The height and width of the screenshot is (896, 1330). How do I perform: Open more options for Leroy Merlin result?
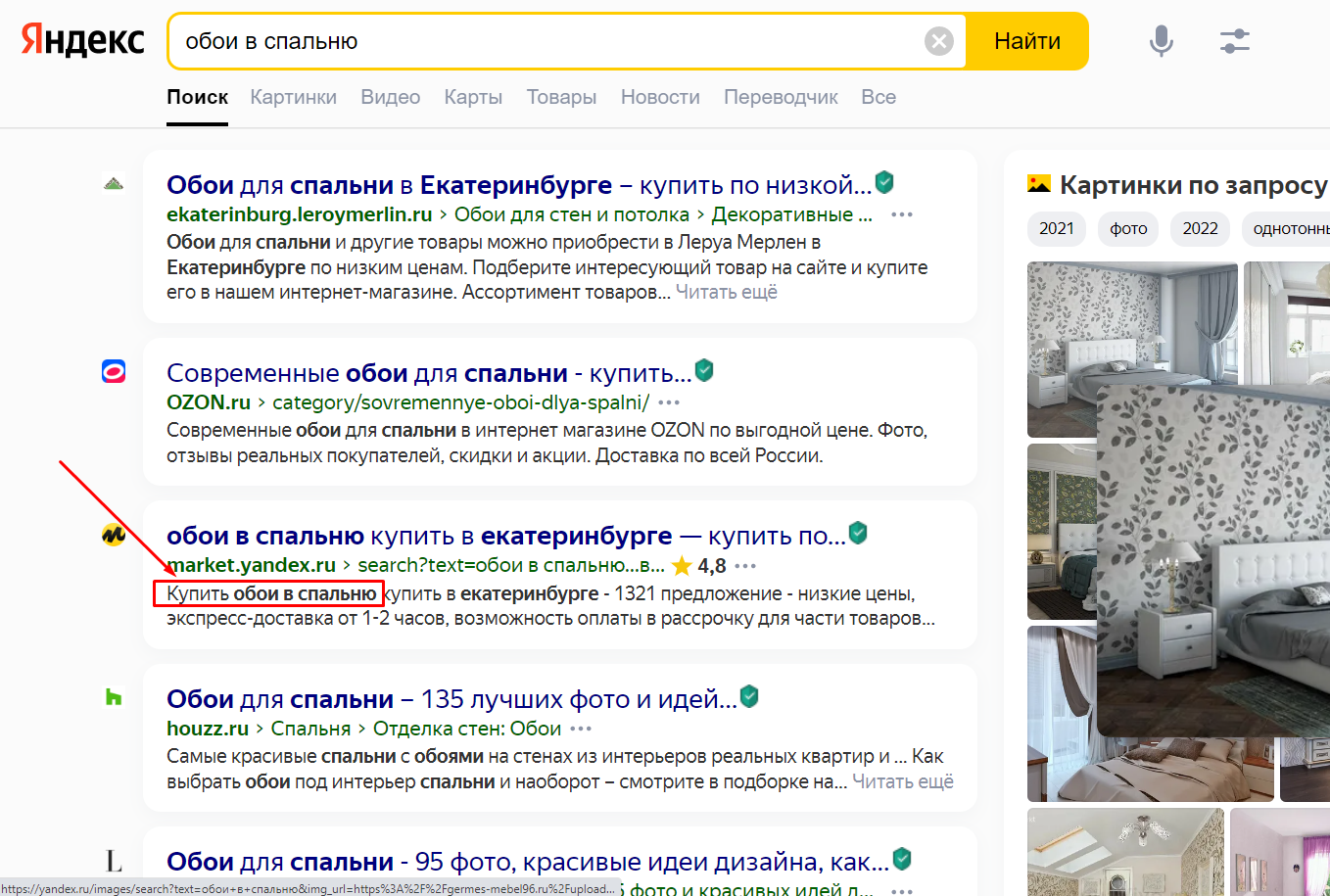tap(902, 214)
